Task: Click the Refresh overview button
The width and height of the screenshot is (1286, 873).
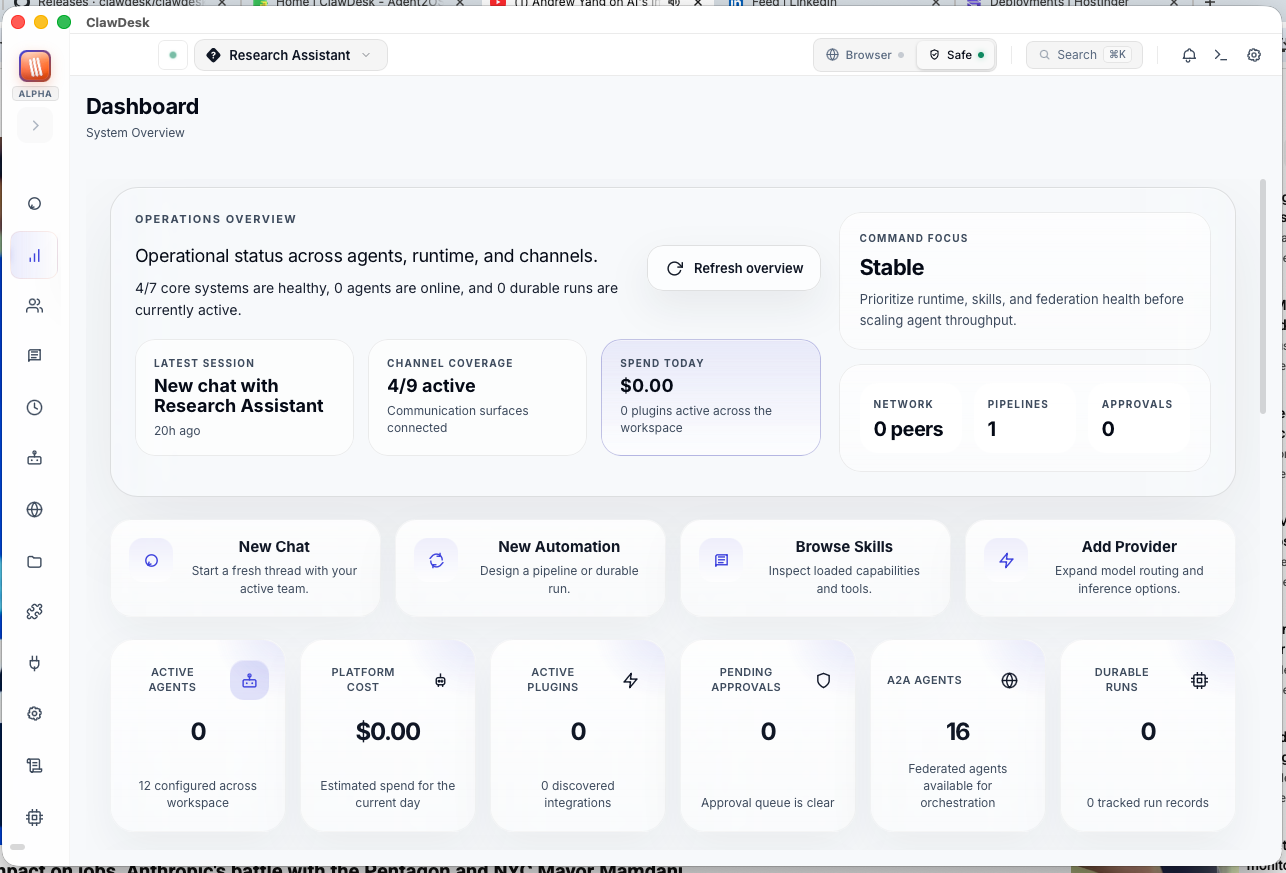Action: tap(733, 268)
